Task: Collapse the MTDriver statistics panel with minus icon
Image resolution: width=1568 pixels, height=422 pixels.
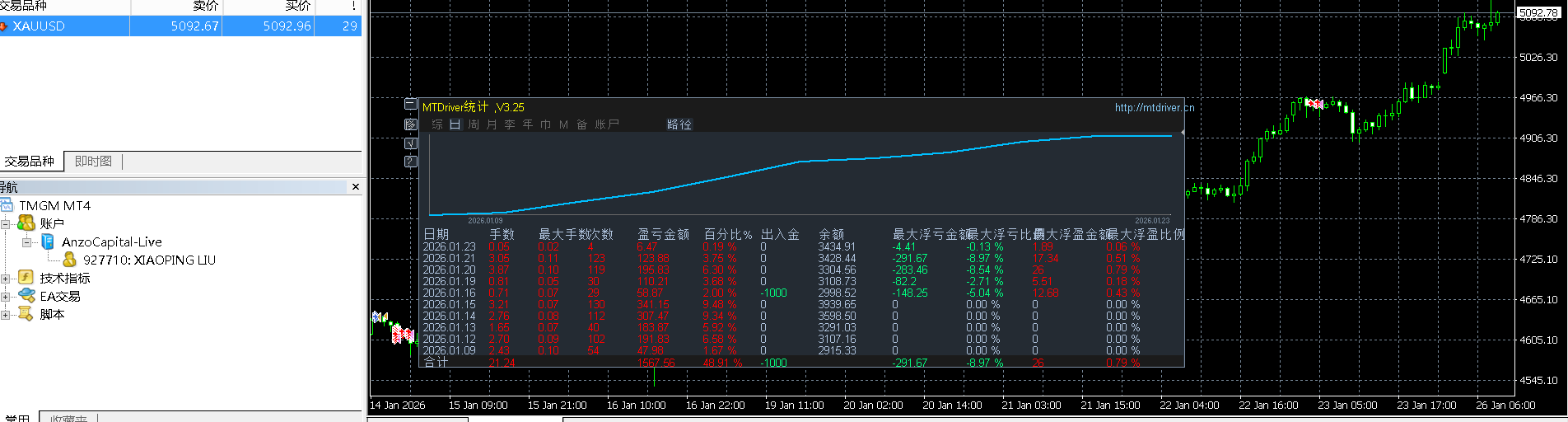Action: [x=411, y=104]
